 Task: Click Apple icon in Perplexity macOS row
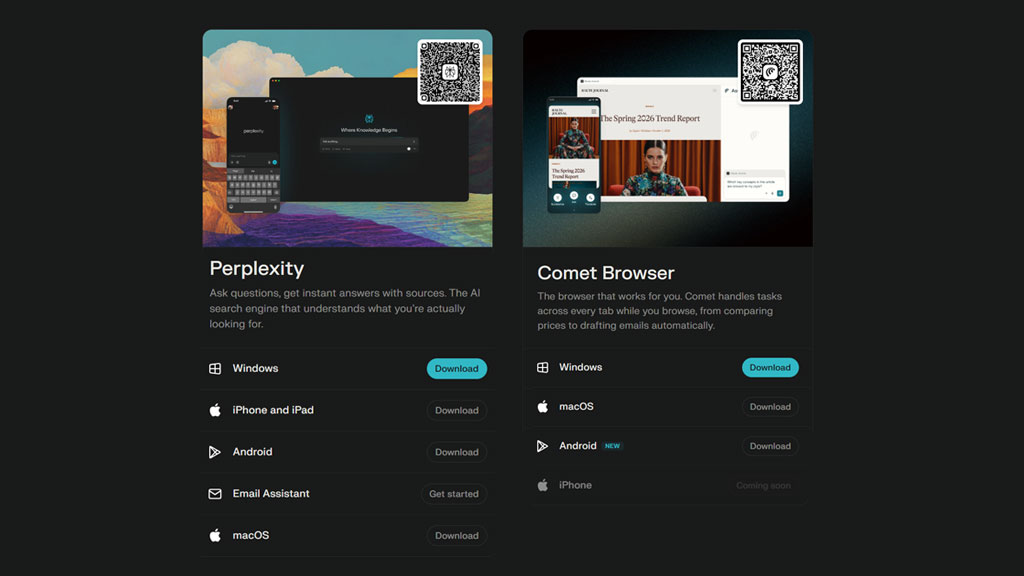pyautogui.click(x=215, y=536)
